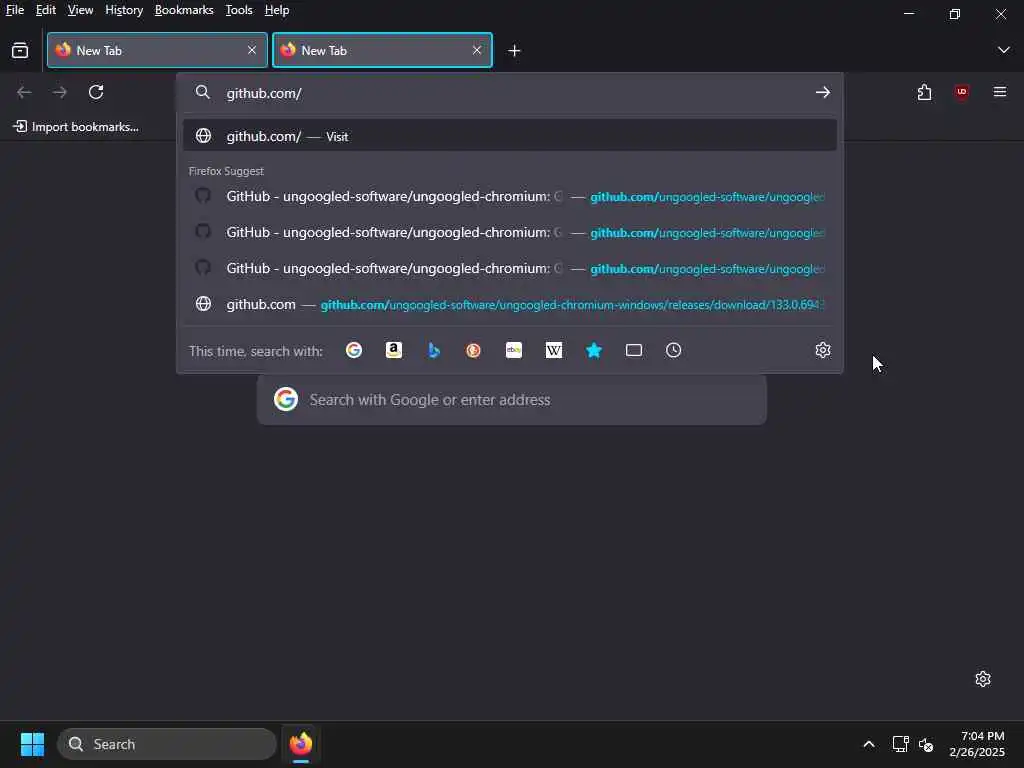This screenshot has width=1024, height=768.
Task: Open new tab page personalize gear
Action: click(x=983, y=679)
